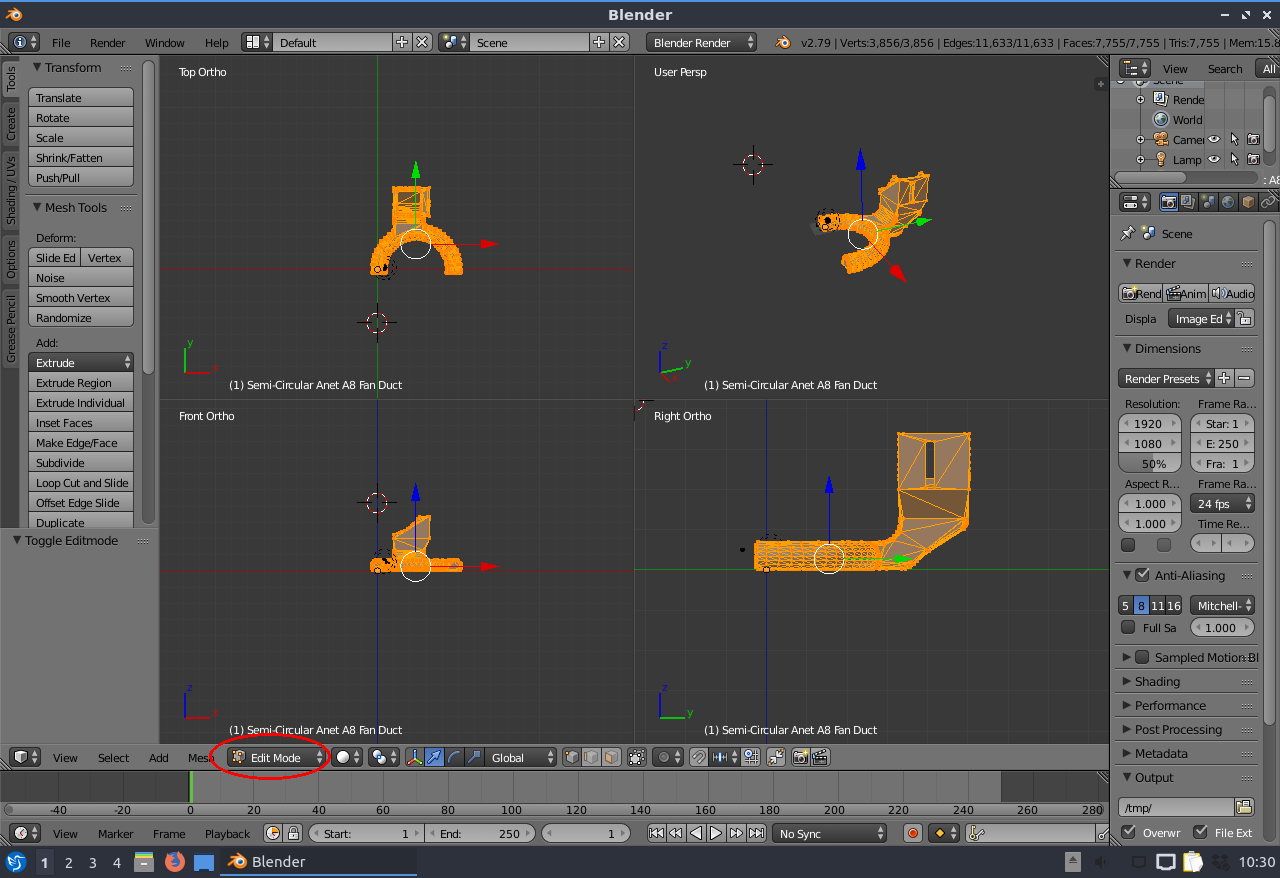This screenshot has height=878, width=1280.
Task: Hide the Lamp using its eye icon
Action: click(1214, 159)
